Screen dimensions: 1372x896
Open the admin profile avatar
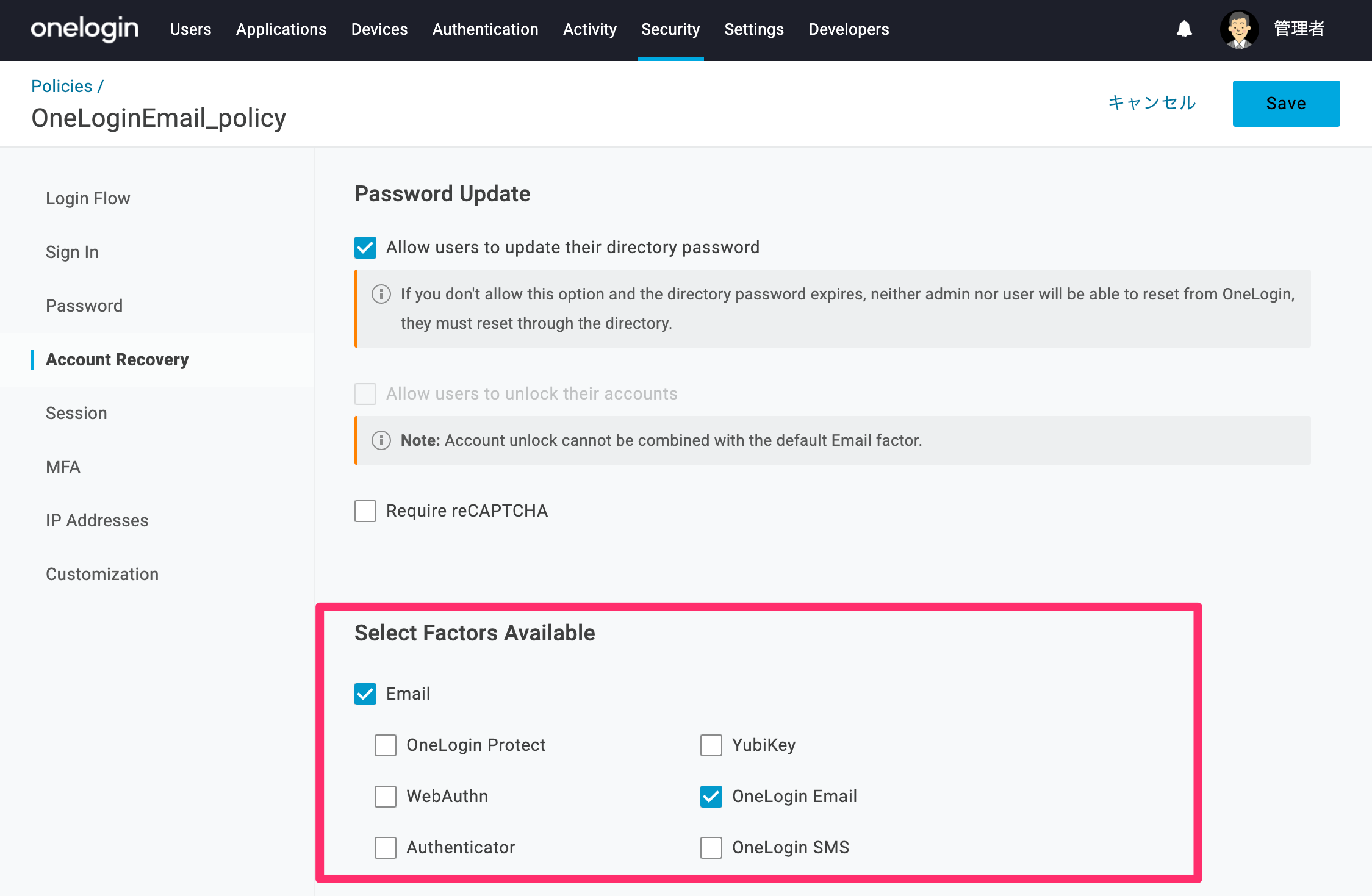[1239, 29]
